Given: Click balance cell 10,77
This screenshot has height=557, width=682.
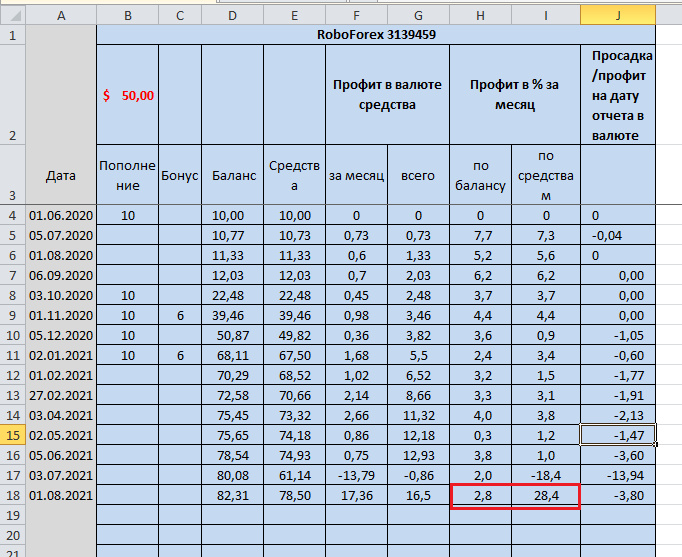Looking at the screenshot, I should (x=232, y=235).
